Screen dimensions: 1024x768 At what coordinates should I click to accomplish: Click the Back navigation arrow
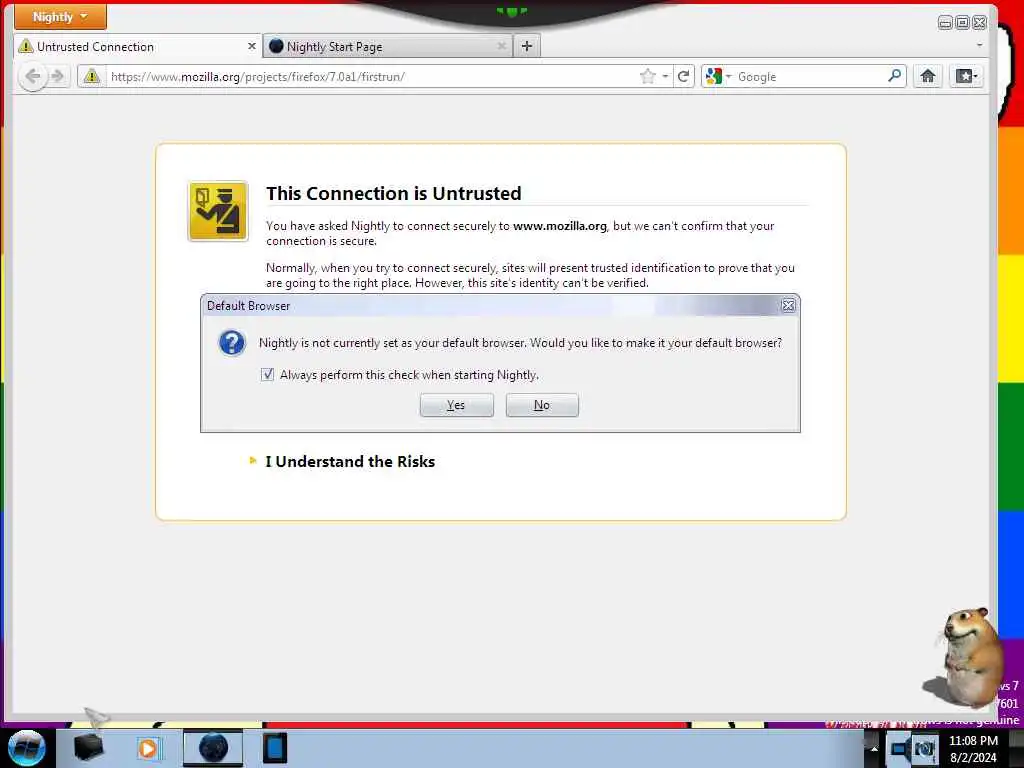[32, 76]
